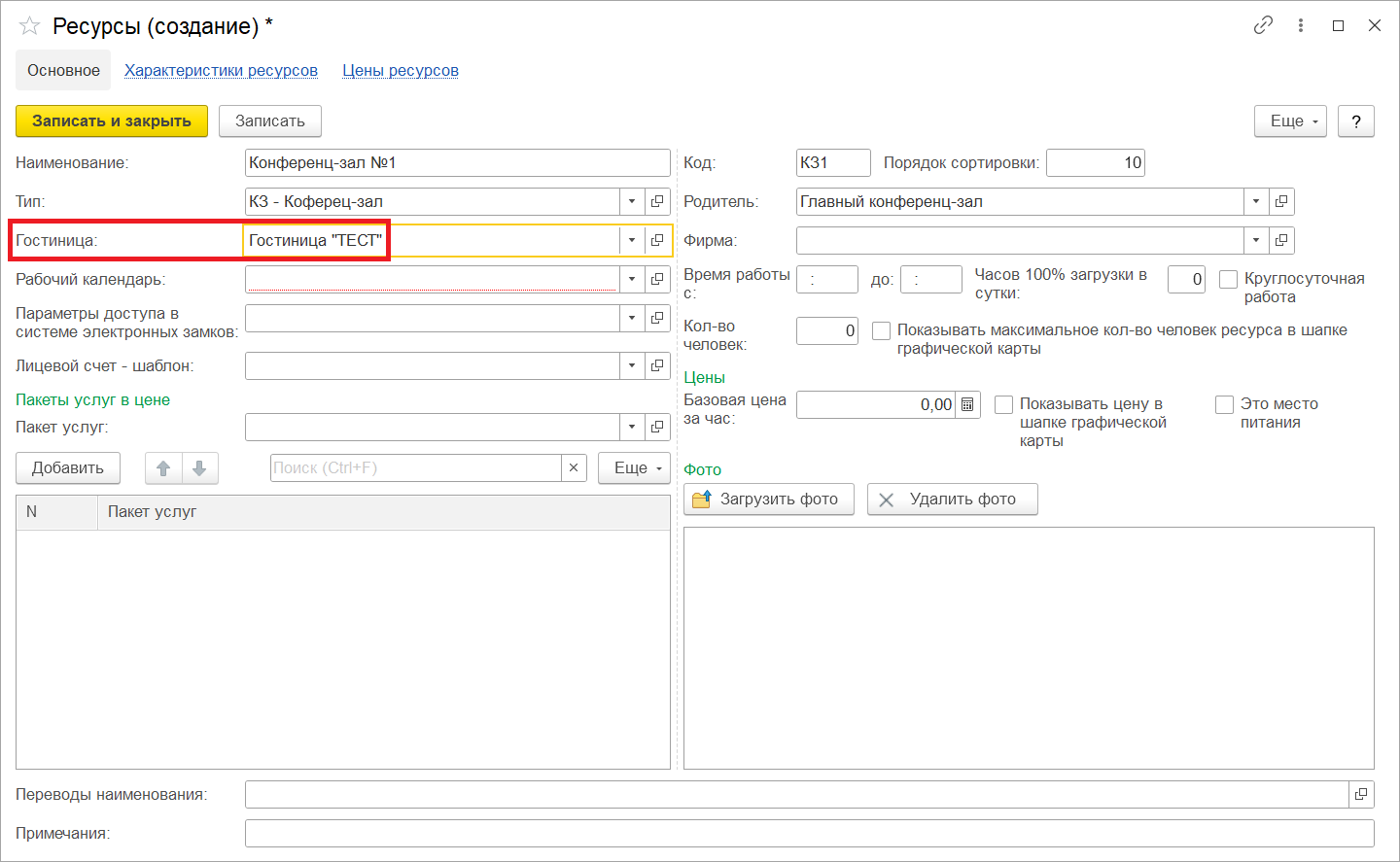Open the Рабочий календарь item
The image size is (1400, 862).
[657, 279]
